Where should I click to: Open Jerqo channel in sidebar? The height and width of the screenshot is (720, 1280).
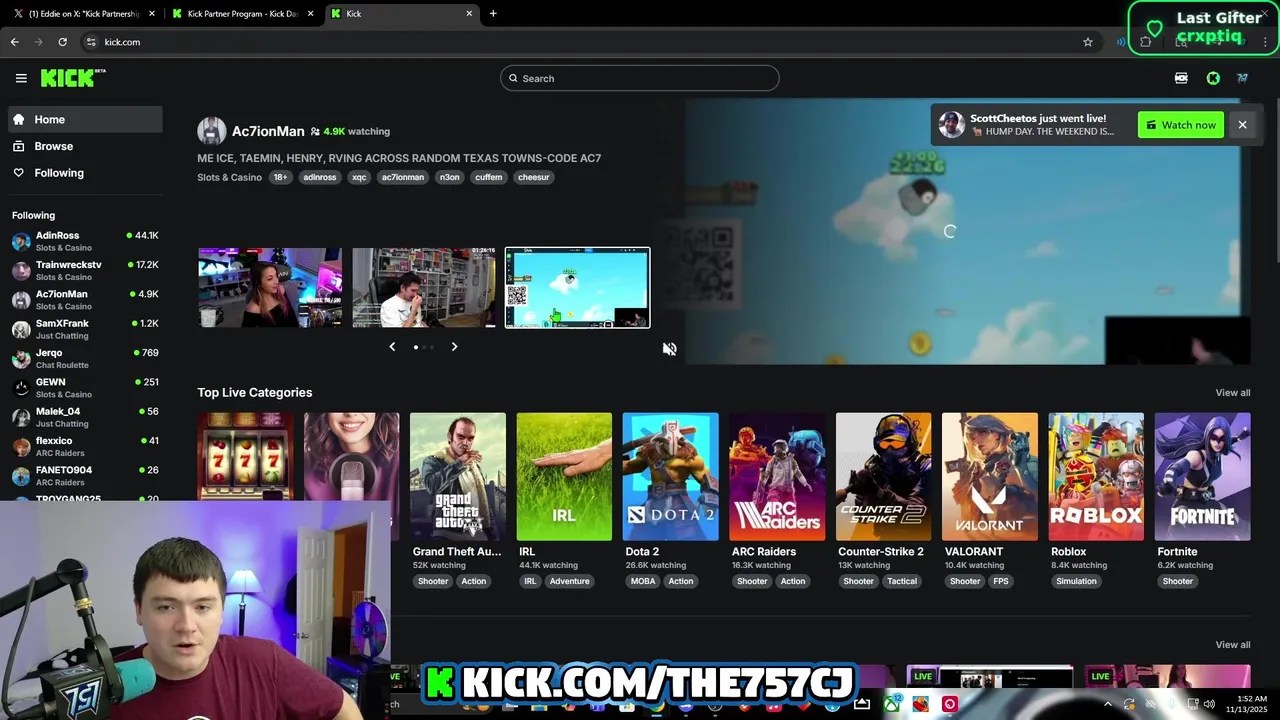[x=85, y=358]
